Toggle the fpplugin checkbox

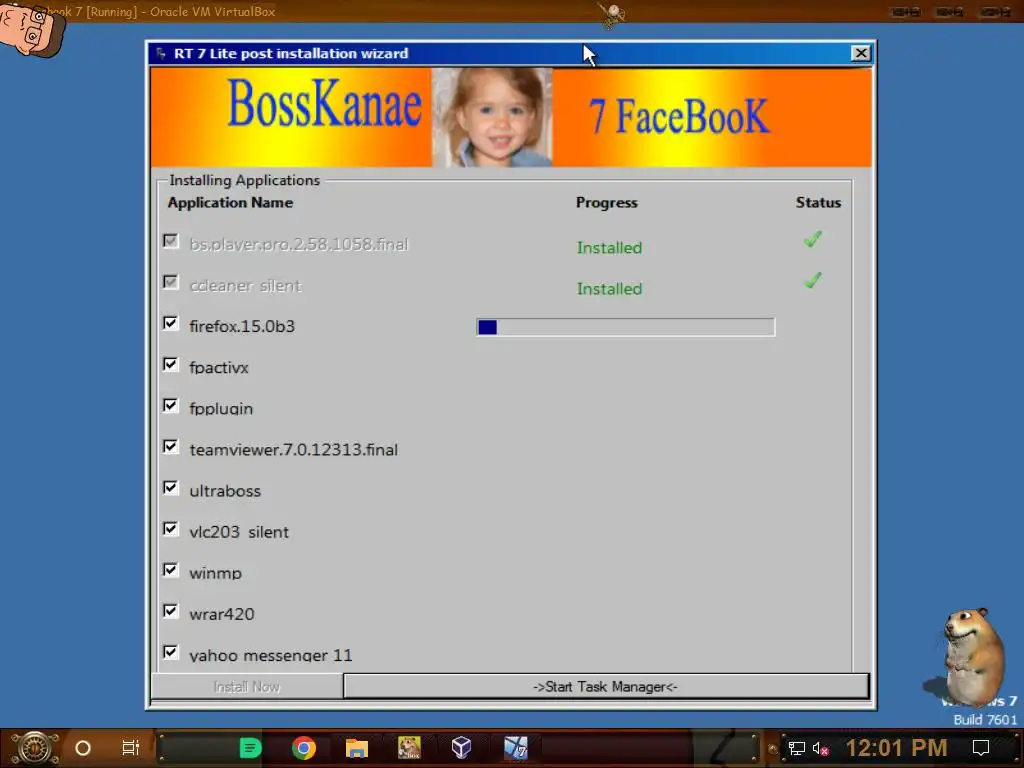point(170,406)
